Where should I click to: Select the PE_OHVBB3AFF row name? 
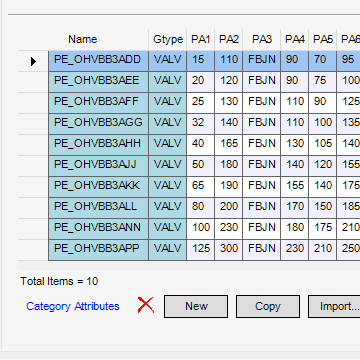(x=99, y=103)
